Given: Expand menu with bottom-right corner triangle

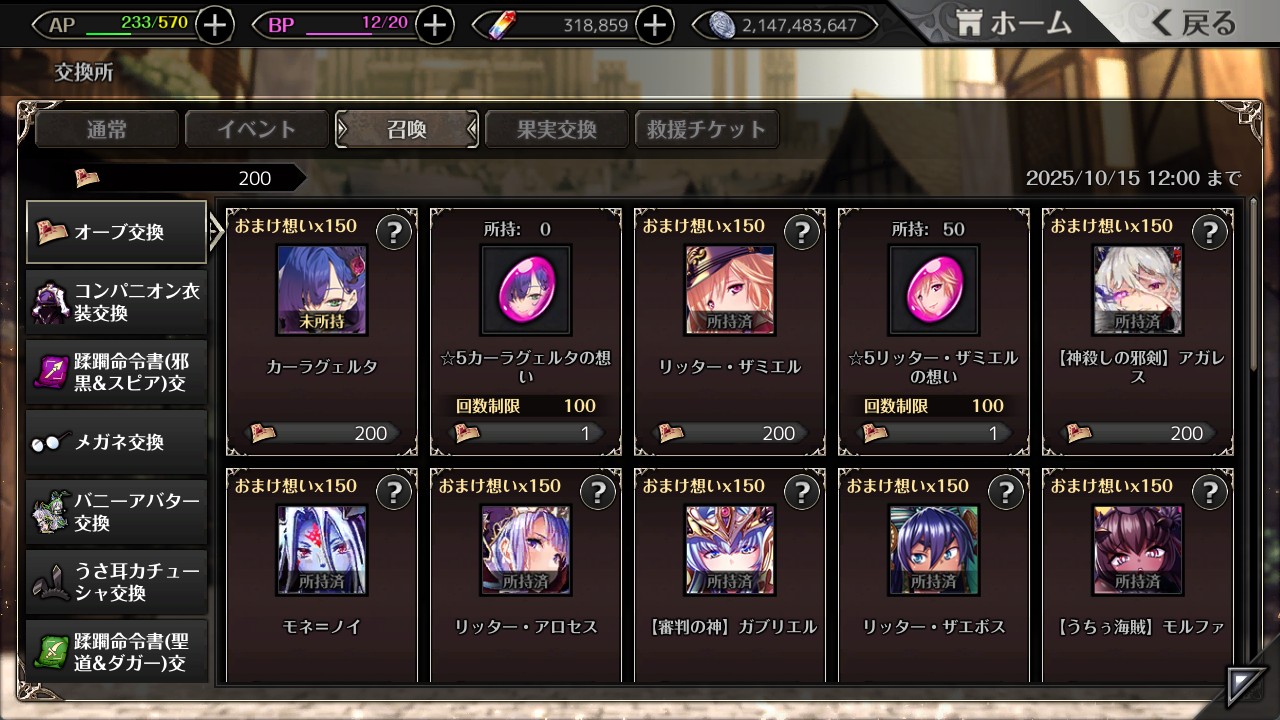Looking at the screenshot, I should tap(1246, 687).
